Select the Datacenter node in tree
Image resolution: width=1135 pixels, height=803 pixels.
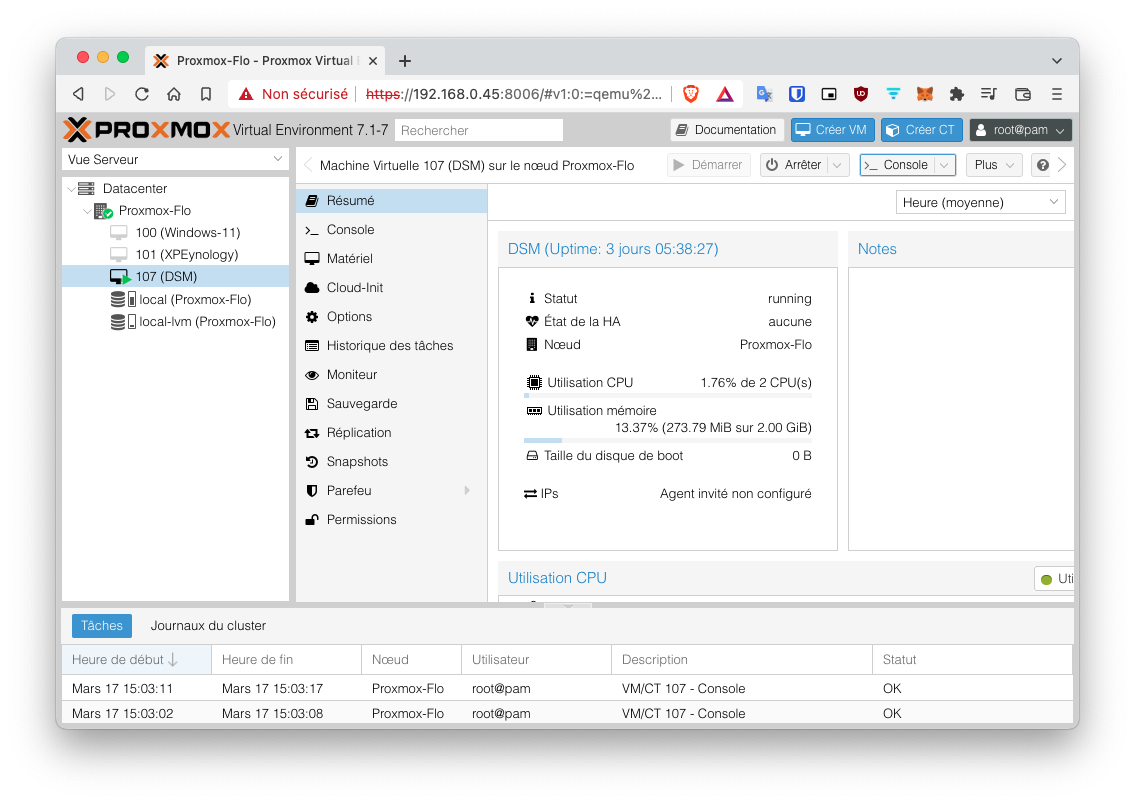[x=135, y=188]
